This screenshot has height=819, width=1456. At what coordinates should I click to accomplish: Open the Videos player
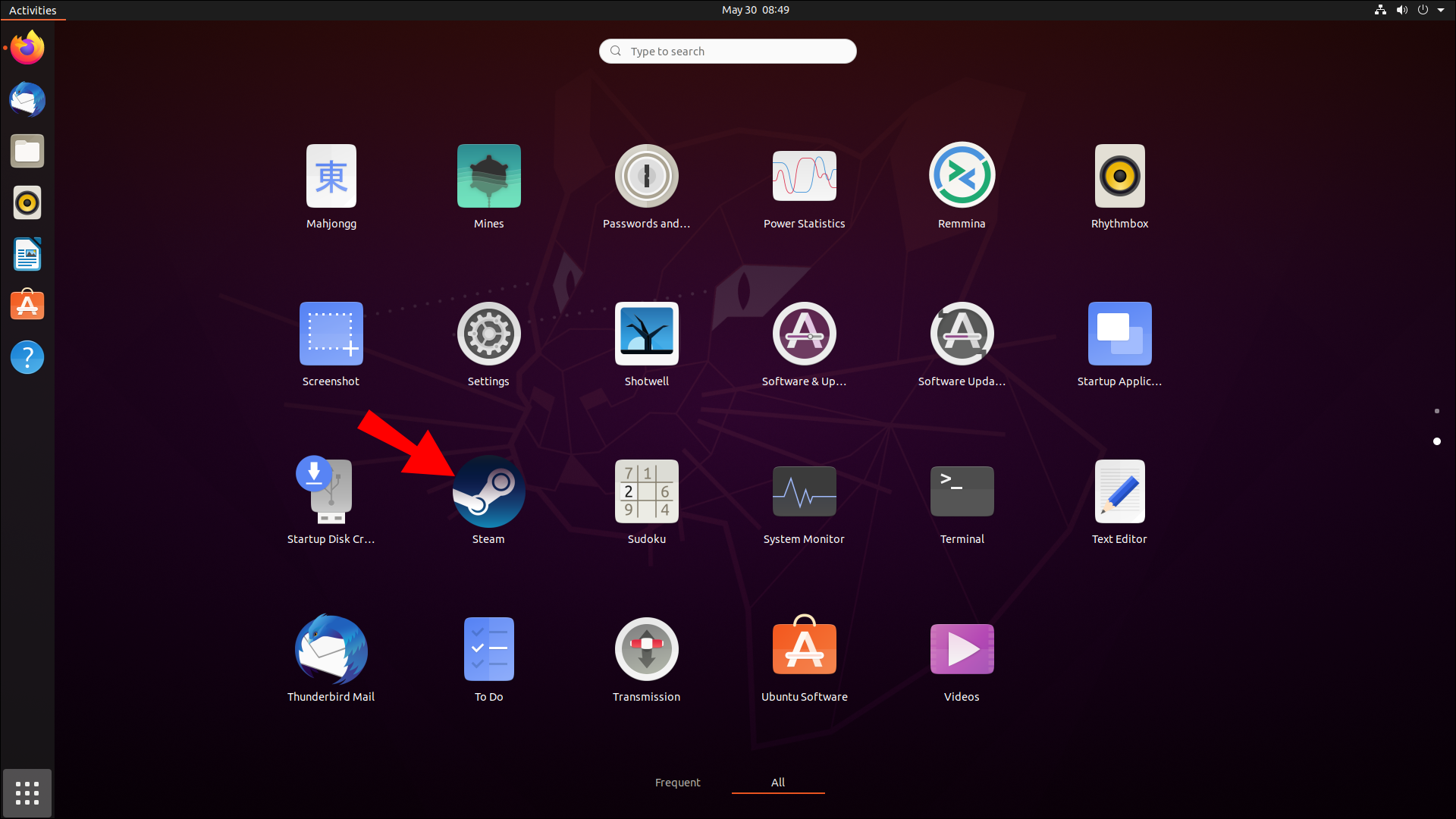tap(962, 649)
